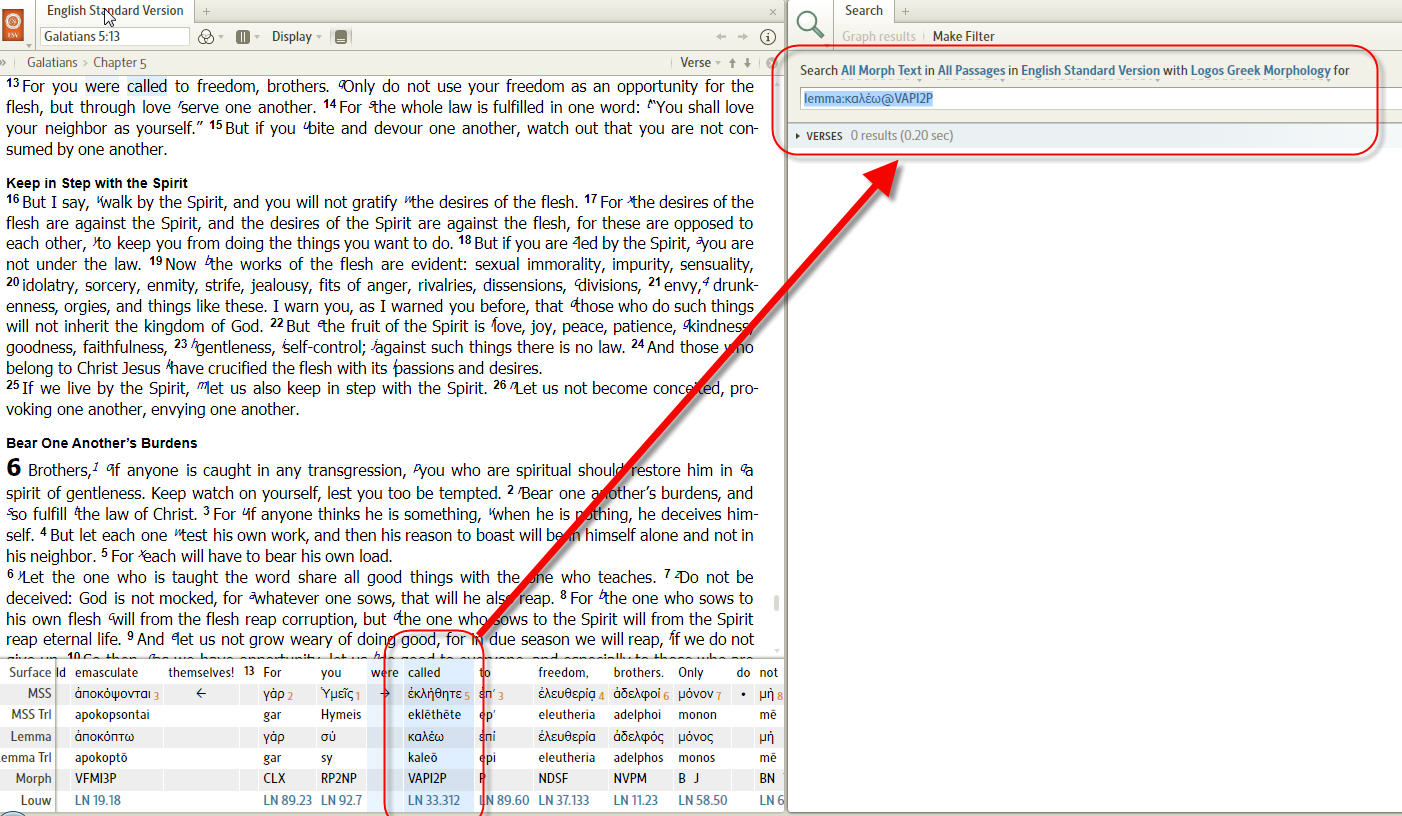Open Louw-Nida link LN 92.7
This screenshot has width=1402, height=816.
point(341,800)
